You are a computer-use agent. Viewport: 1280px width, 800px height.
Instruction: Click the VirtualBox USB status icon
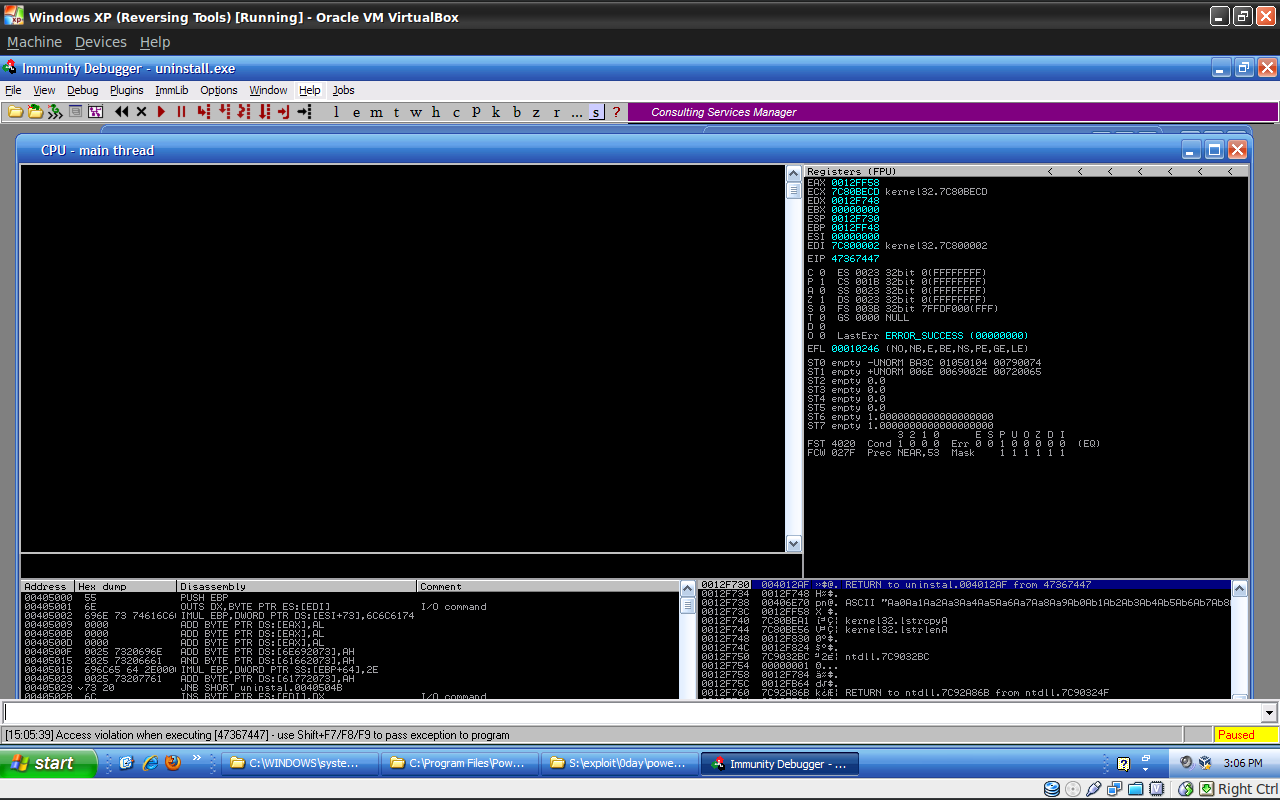1094,789
